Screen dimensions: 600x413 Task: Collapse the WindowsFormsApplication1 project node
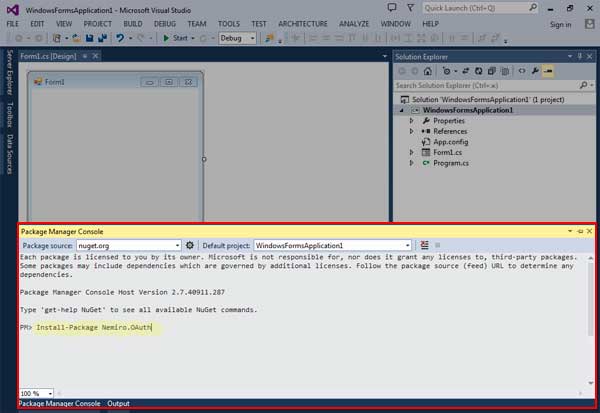click(401, 110)
